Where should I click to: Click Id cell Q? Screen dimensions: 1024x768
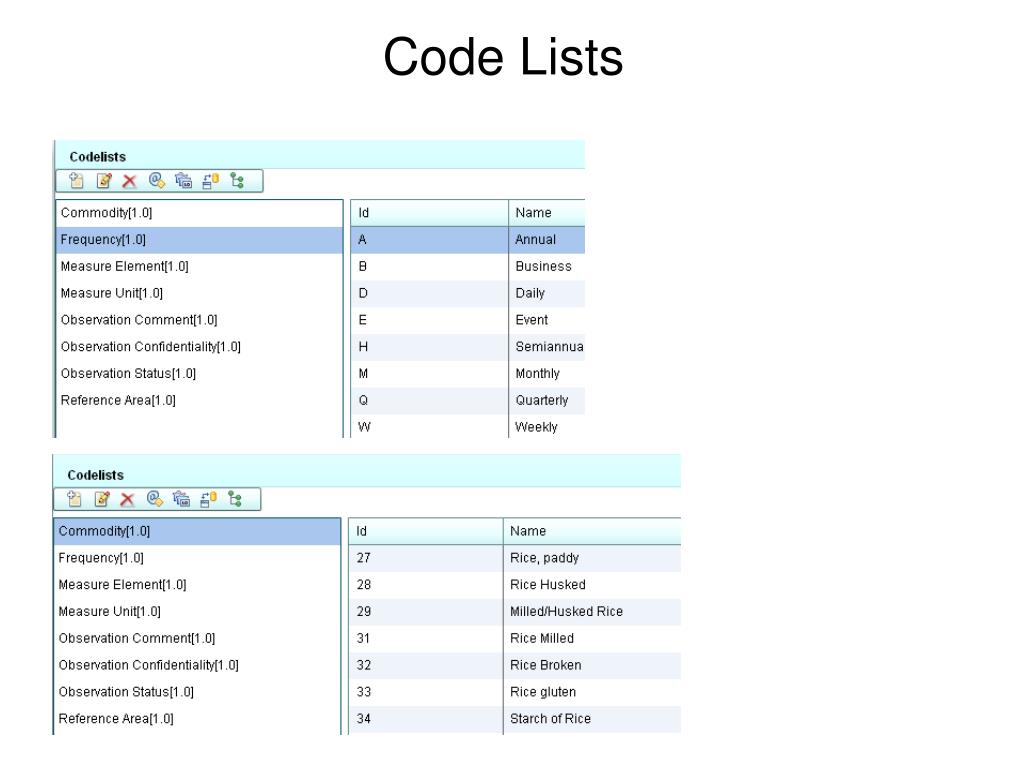[430, 400]
